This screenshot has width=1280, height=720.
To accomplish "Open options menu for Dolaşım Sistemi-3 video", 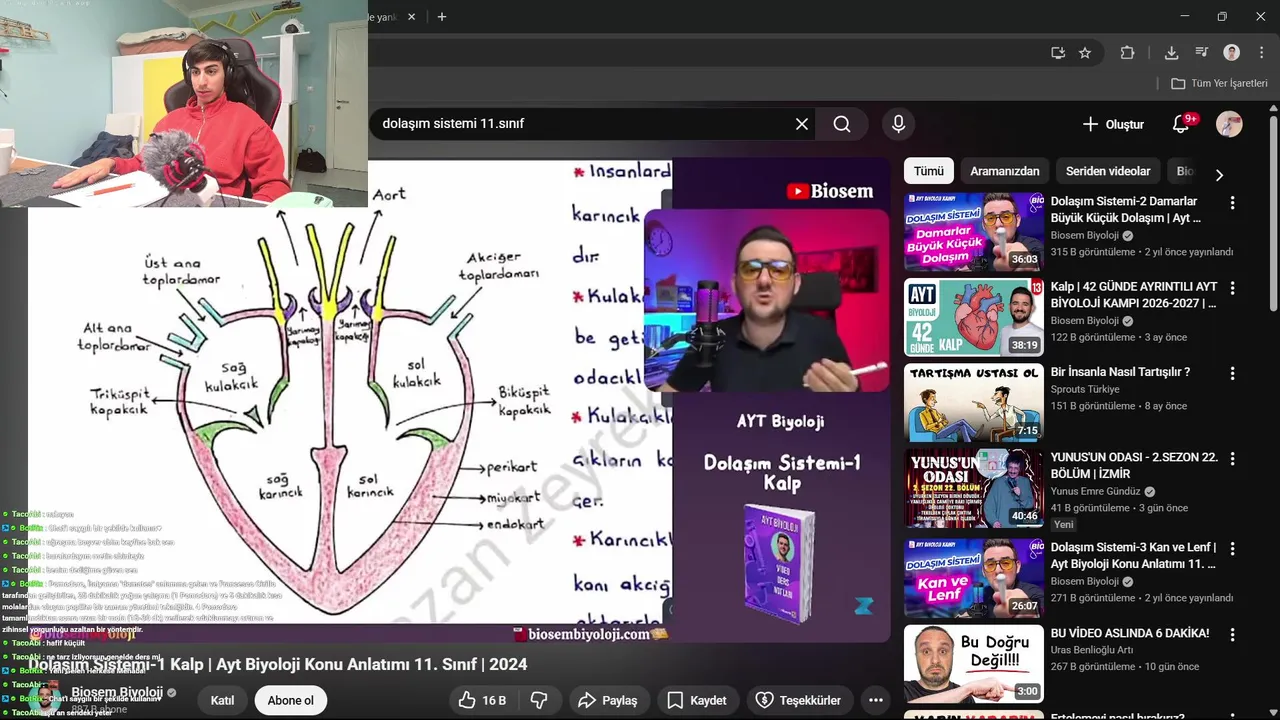I will click(x=1232, y=549).
